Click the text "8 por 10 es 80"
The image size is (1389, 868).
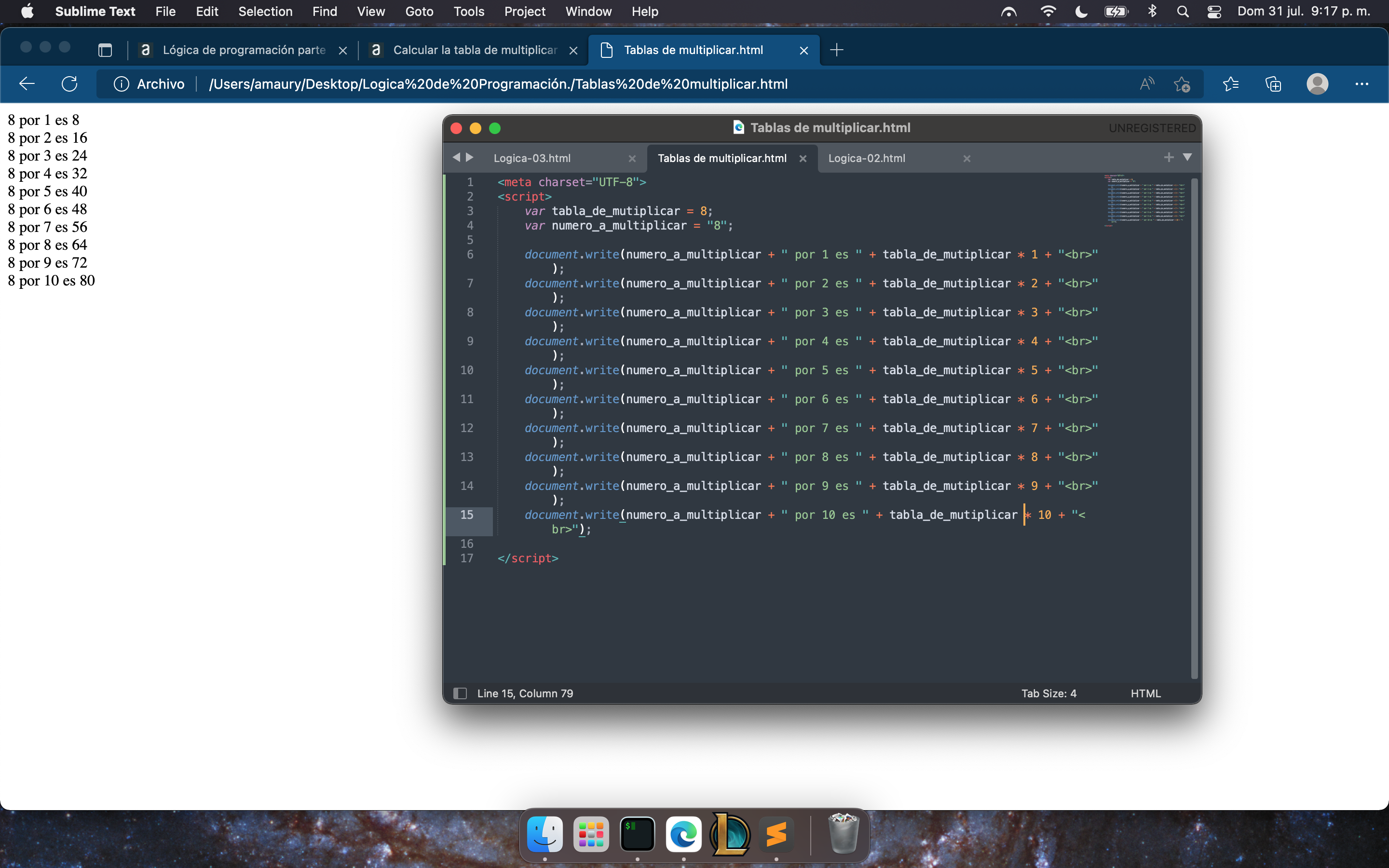coord(51,280)
